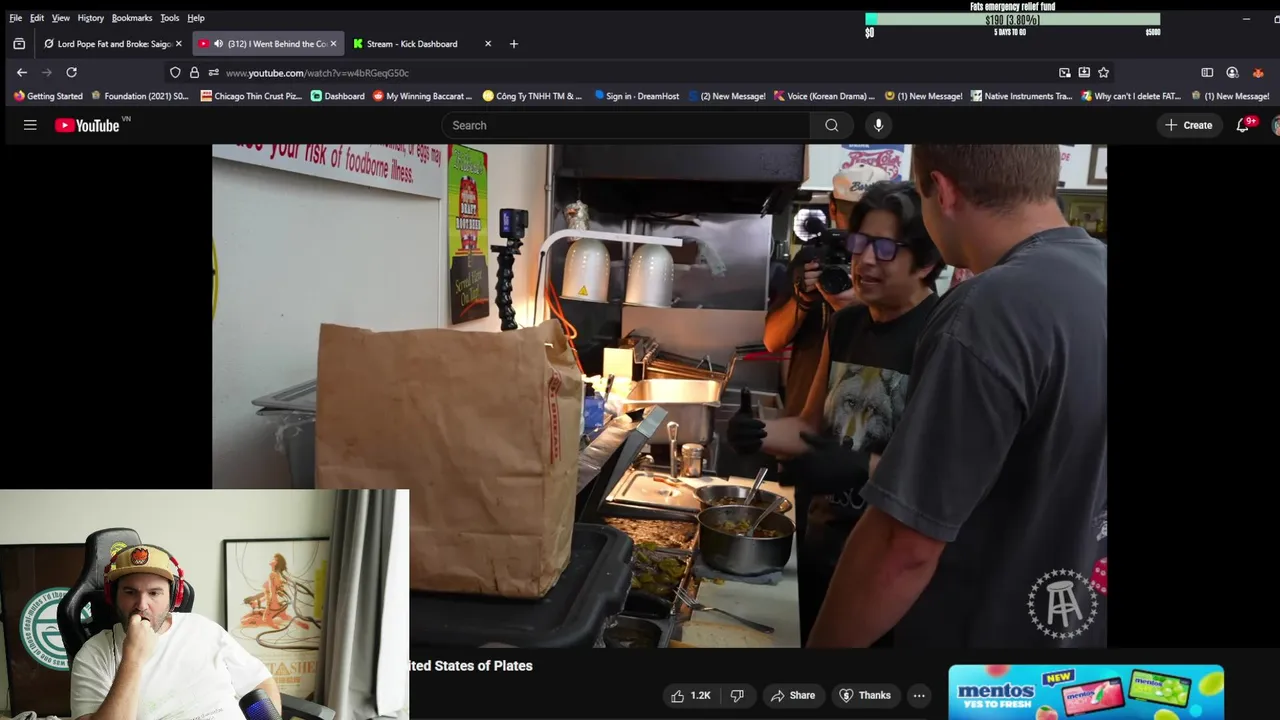Mute audio on the playing YouTube tab
This screenshot has width=1280, height=720.
click(218, 44)
